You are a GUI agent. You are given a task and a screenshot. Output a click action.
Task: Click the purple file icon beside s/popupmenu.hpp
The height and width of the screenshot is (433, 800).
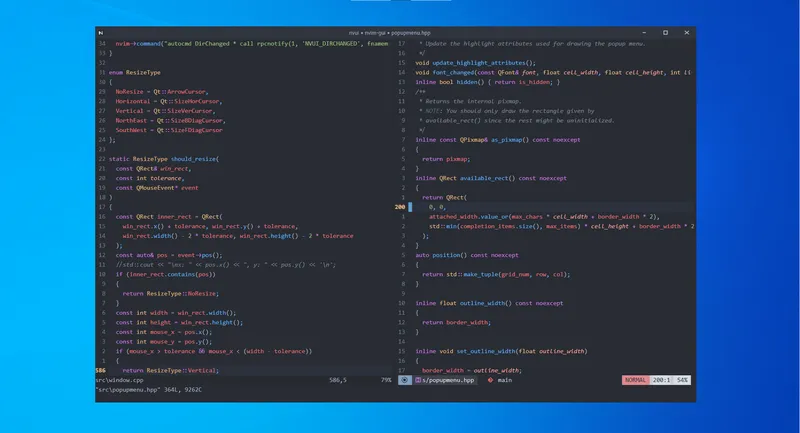click(418, 380)
